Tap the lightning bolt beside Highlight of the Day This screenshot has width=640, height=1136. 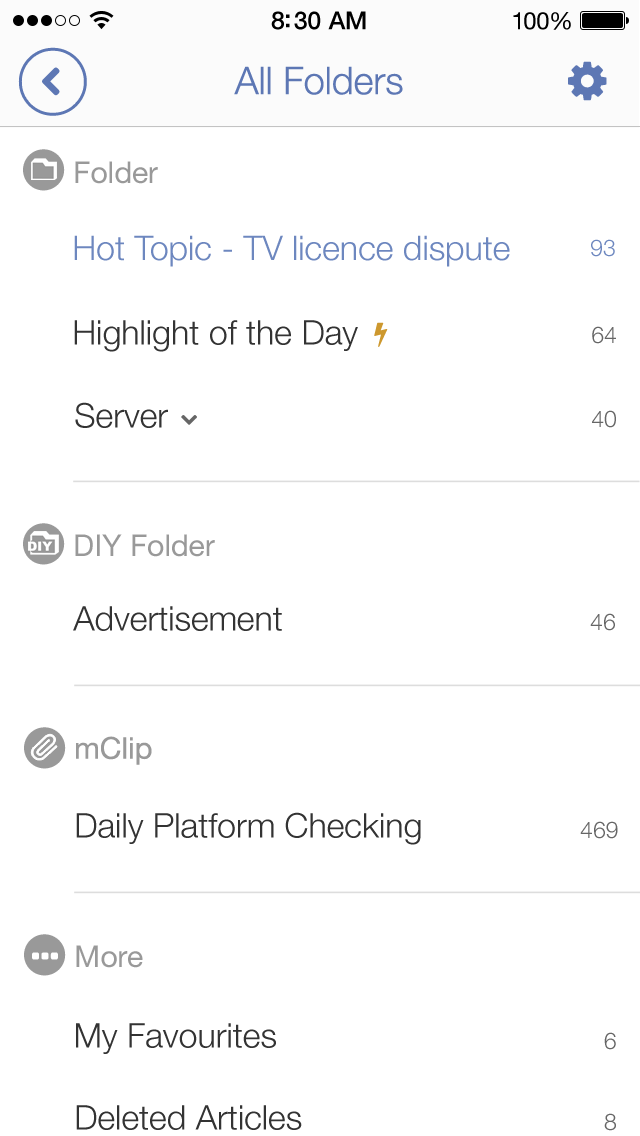pyautogui.click(x=380, y=334)
